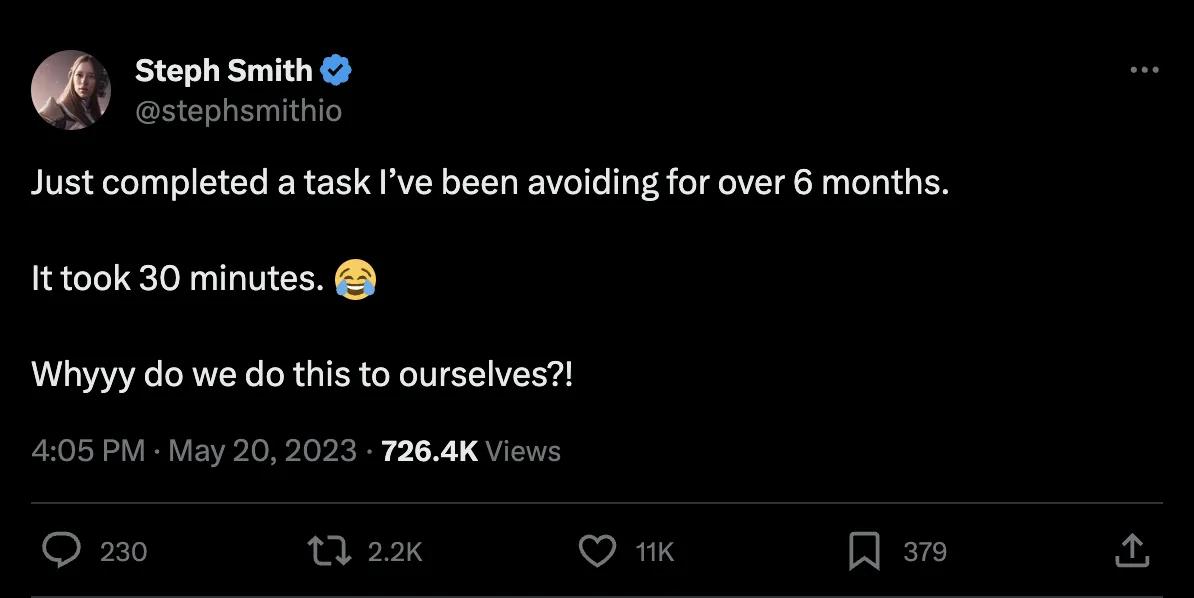1194x598 pixels.
Task: Open the @stephsmithio profile handle
Action: point(238,111)
